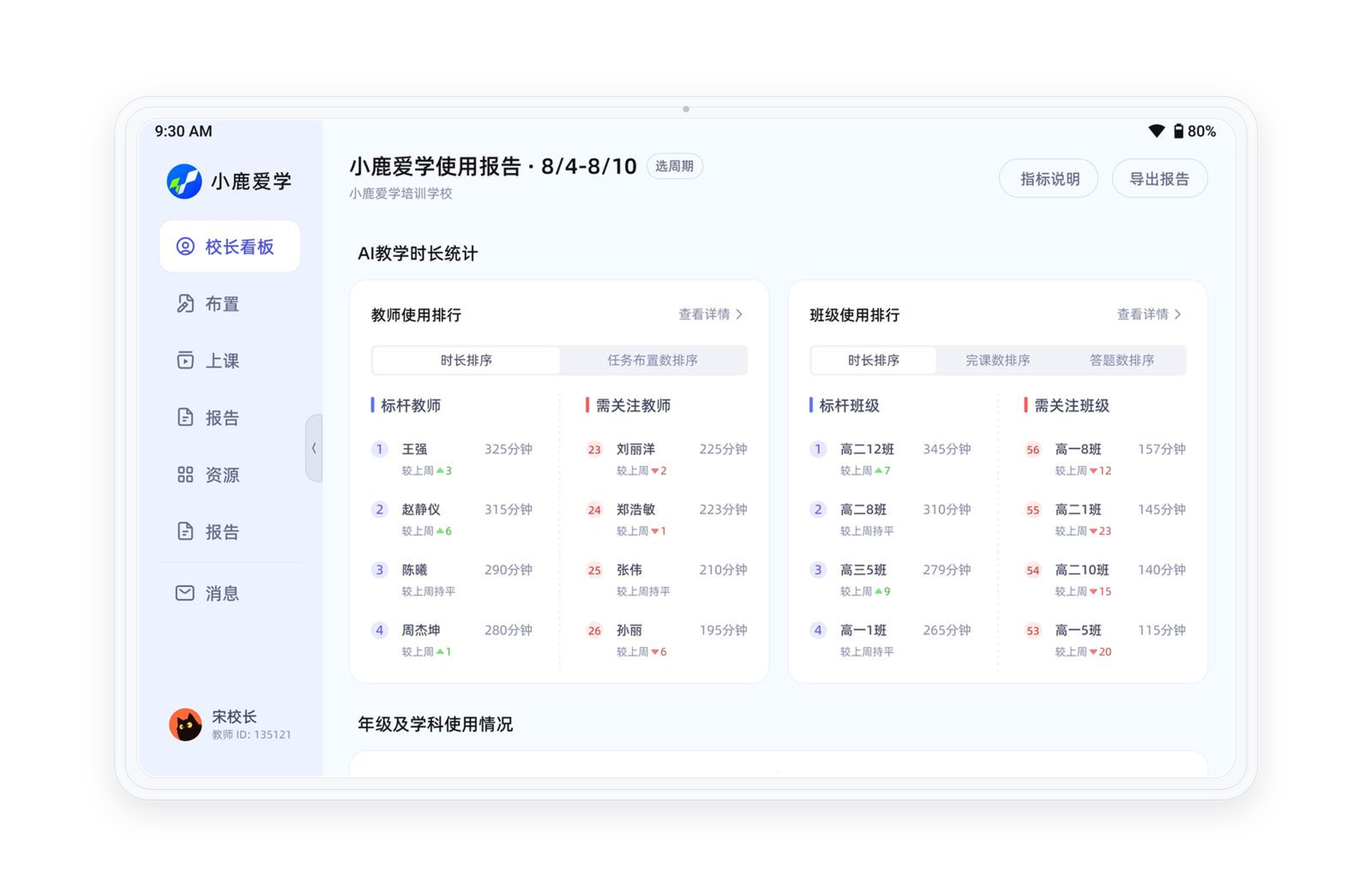The width and height of the screenshot is (1372, 884).
Task: Click the Wi-Fi status icon
Action: (1156, 131)
